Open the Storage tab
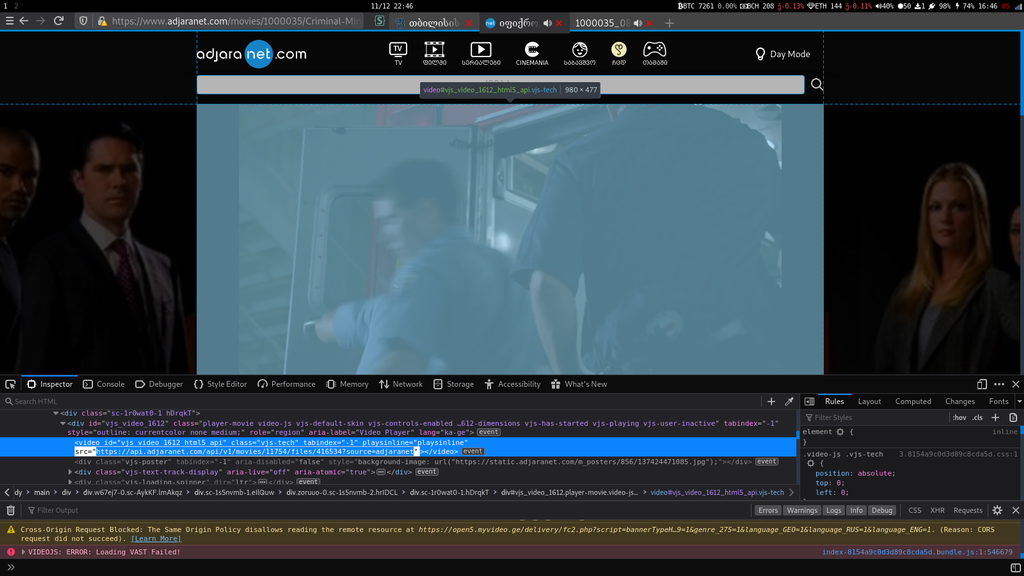Screen dimensions: 1024x576 pos(453,384)
